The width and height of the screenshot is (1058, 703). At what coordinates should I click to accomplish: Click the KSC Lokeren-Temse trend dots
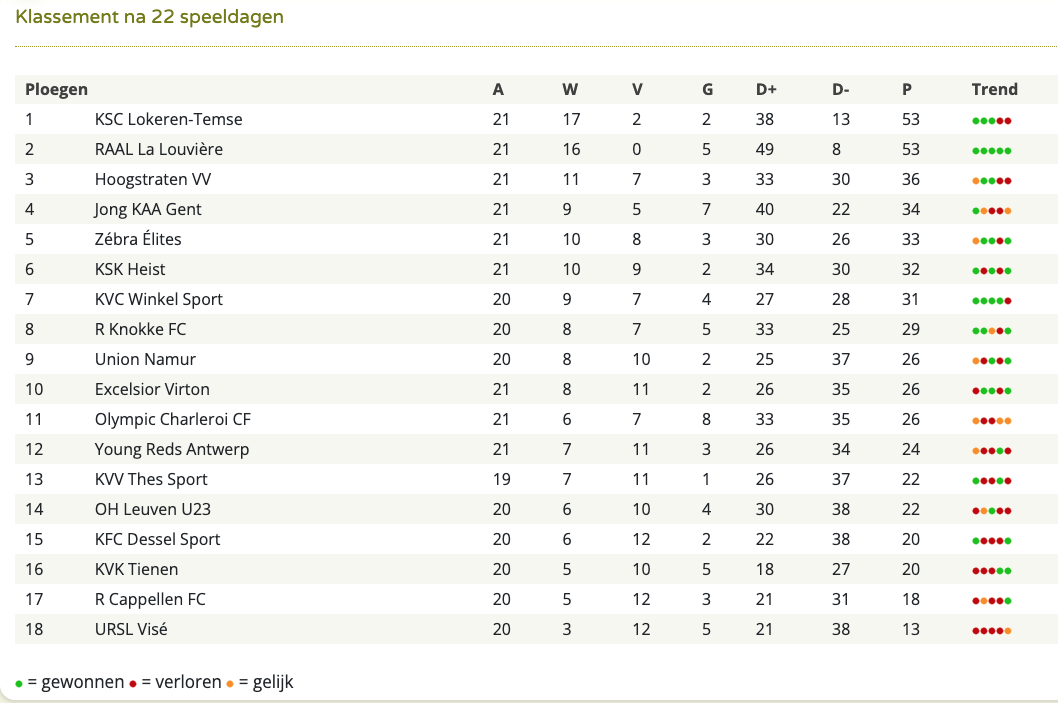click(x=991, y=121)
